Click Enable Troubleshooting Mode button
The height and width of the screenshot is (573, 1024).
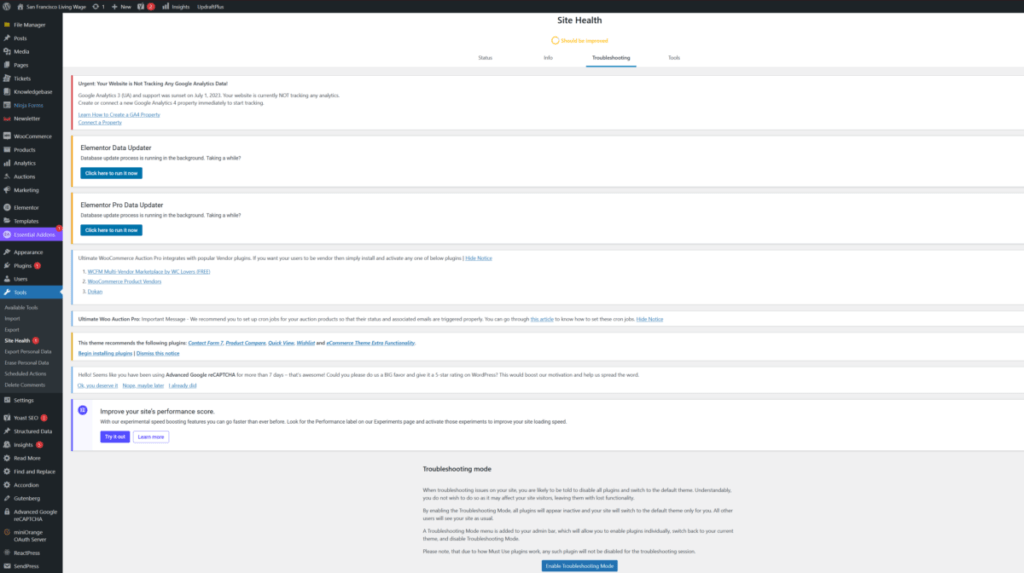[x=579, y=566]
